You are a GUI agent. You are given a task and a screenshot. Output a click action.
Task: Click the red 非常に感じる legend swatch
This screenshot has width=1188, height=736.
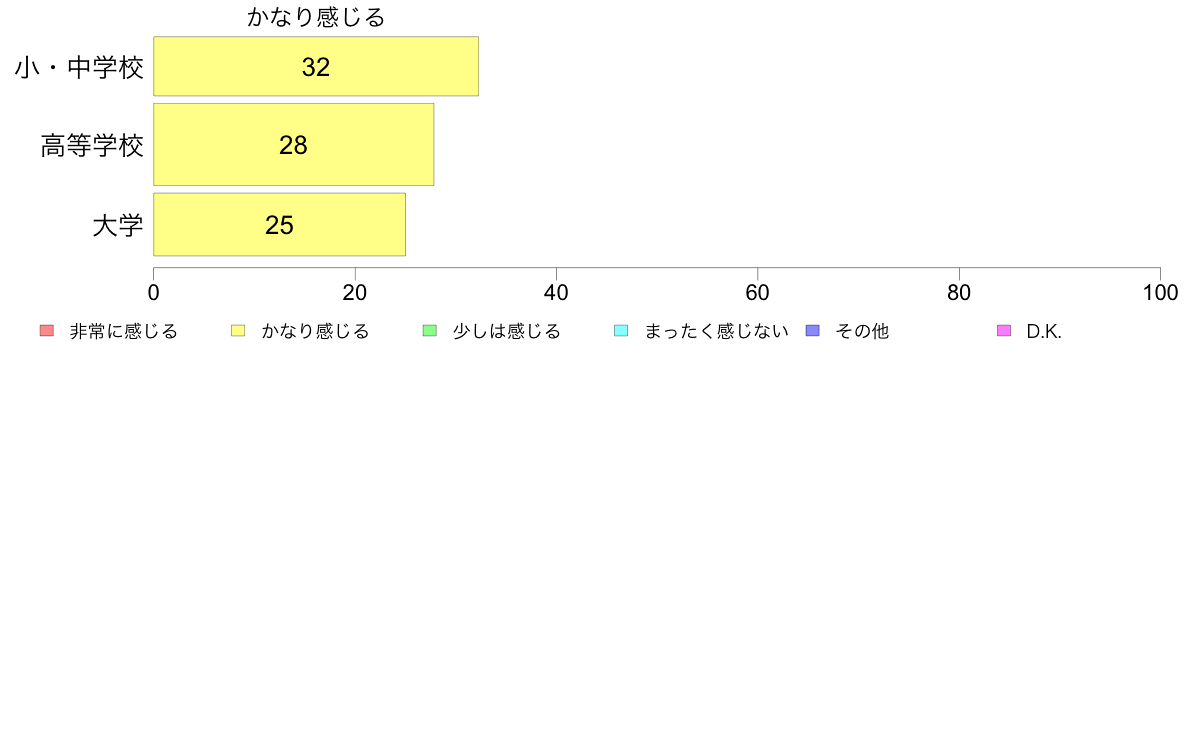[47, 330]
